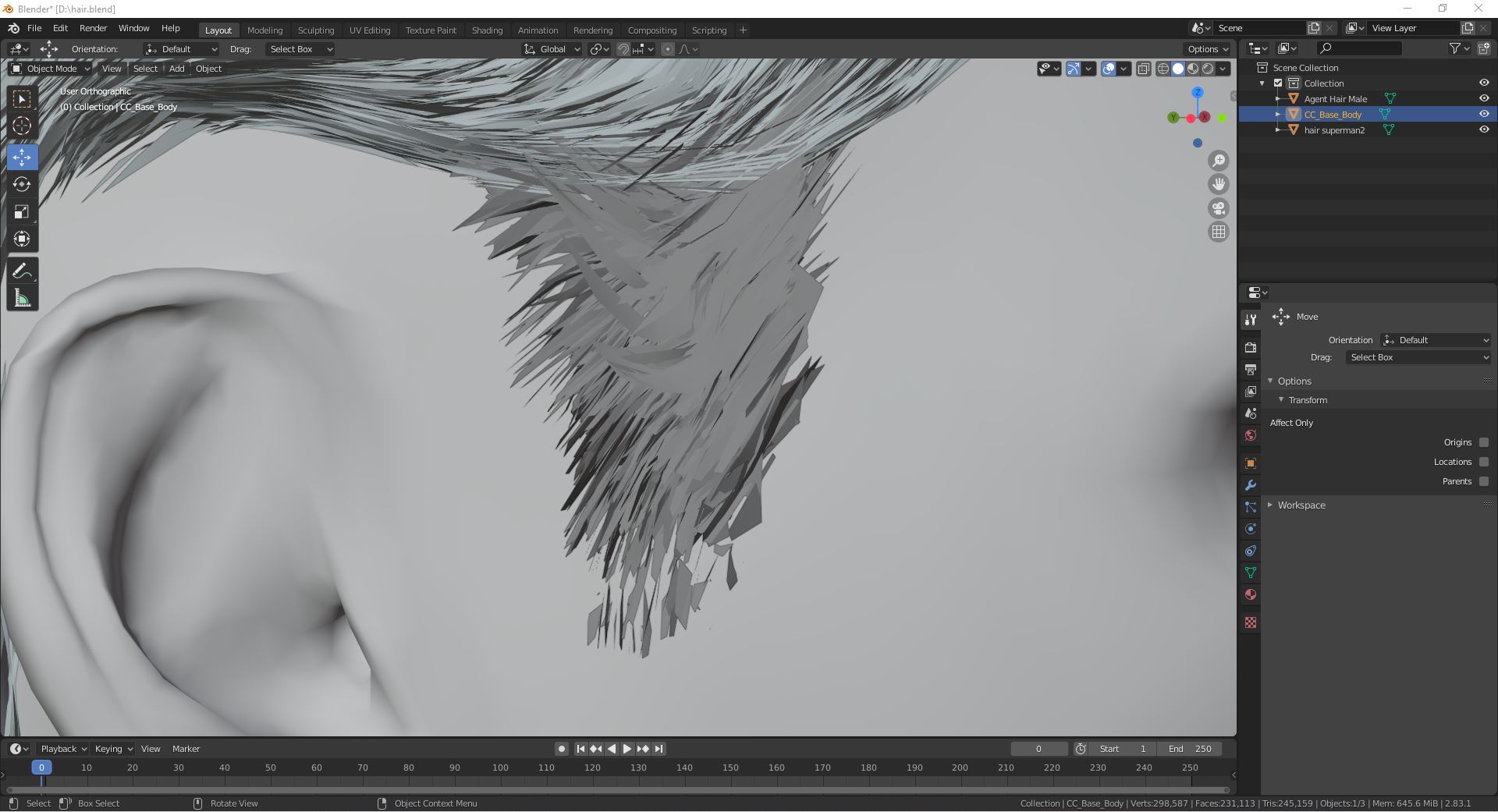Open the Render menu

point(93,28)
